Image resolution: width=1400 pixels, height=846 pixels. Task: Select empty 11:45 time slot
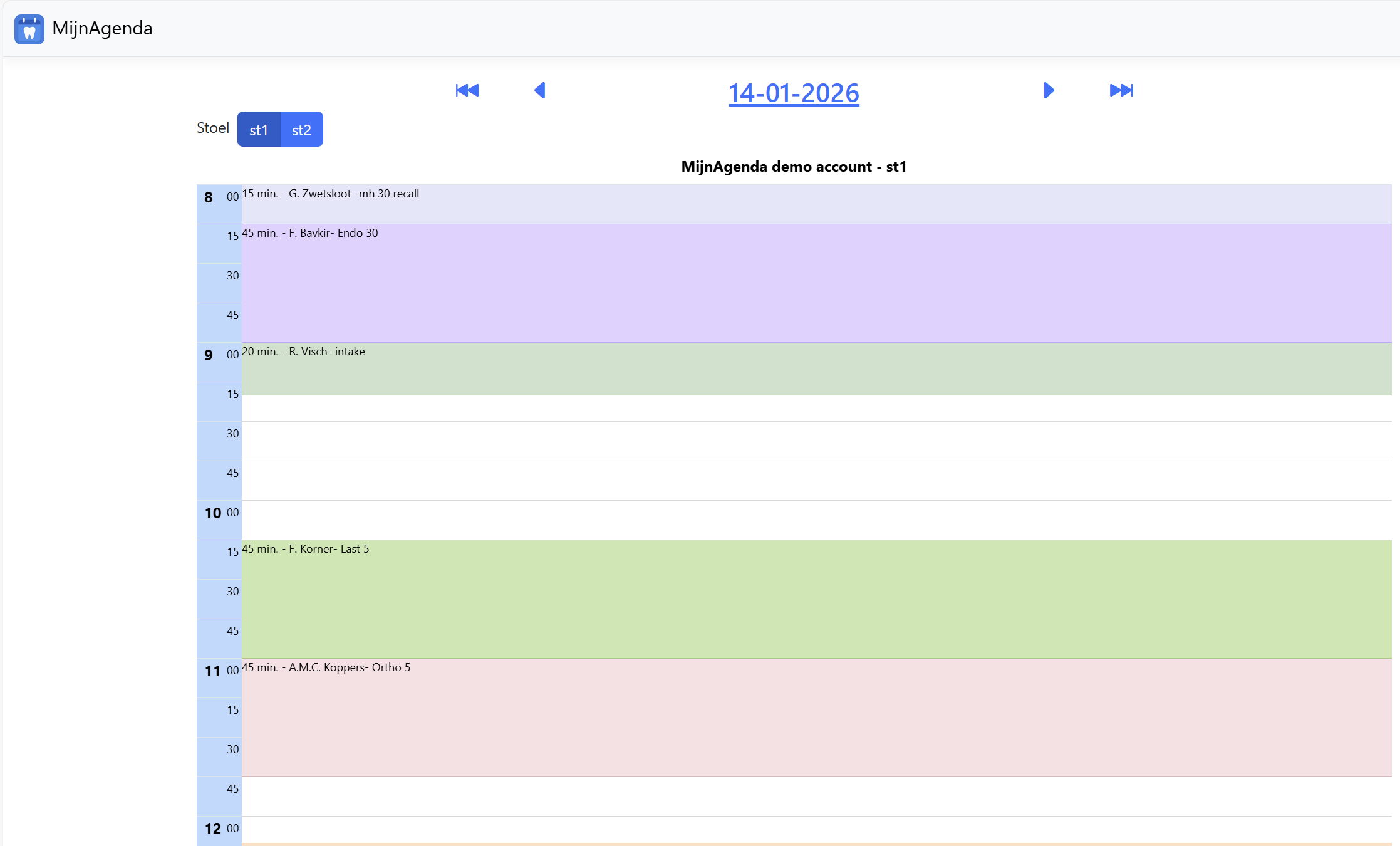point(814,796)
